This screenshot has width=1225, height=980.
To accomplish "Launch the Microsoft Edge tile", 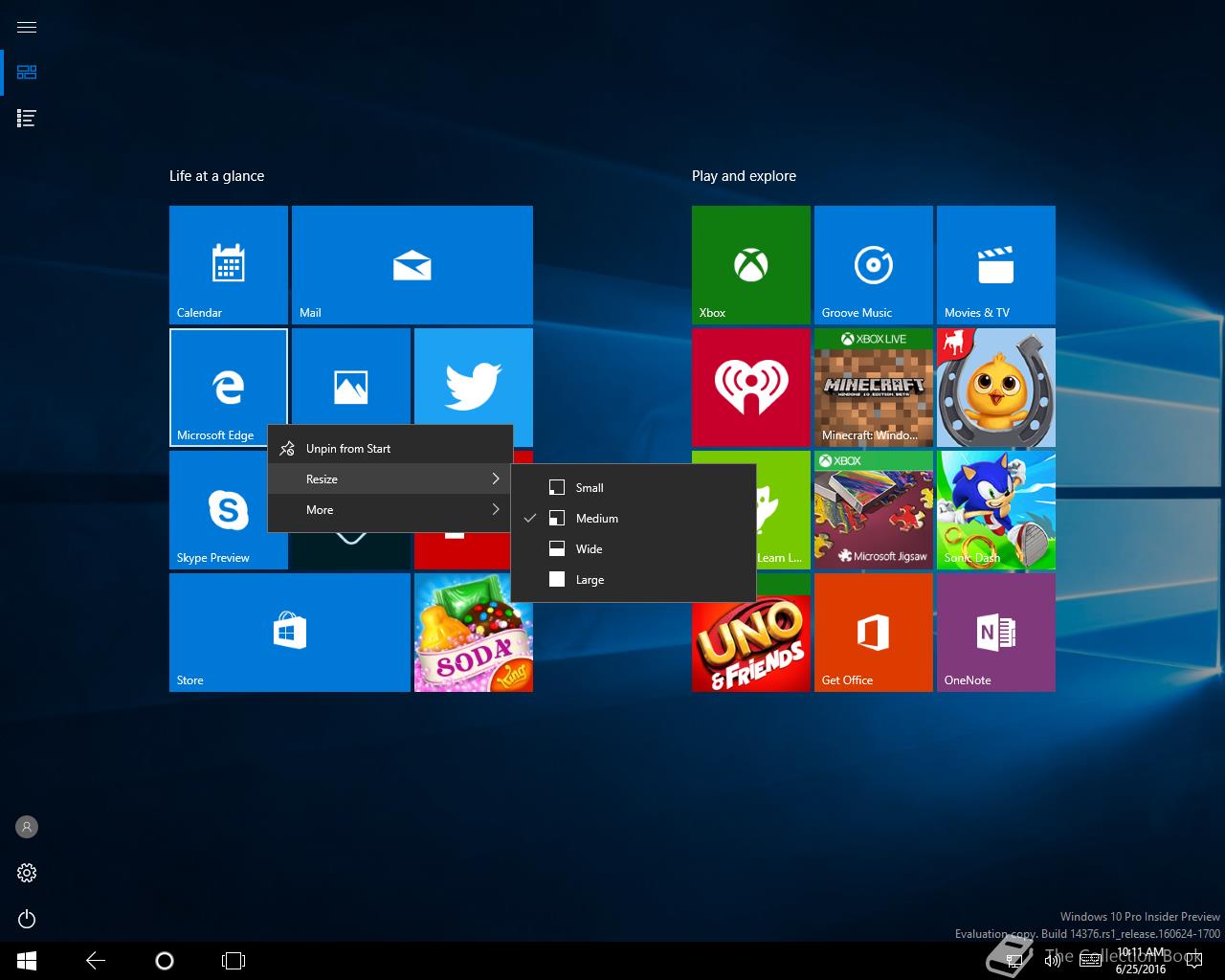I will tap(229, 388).
